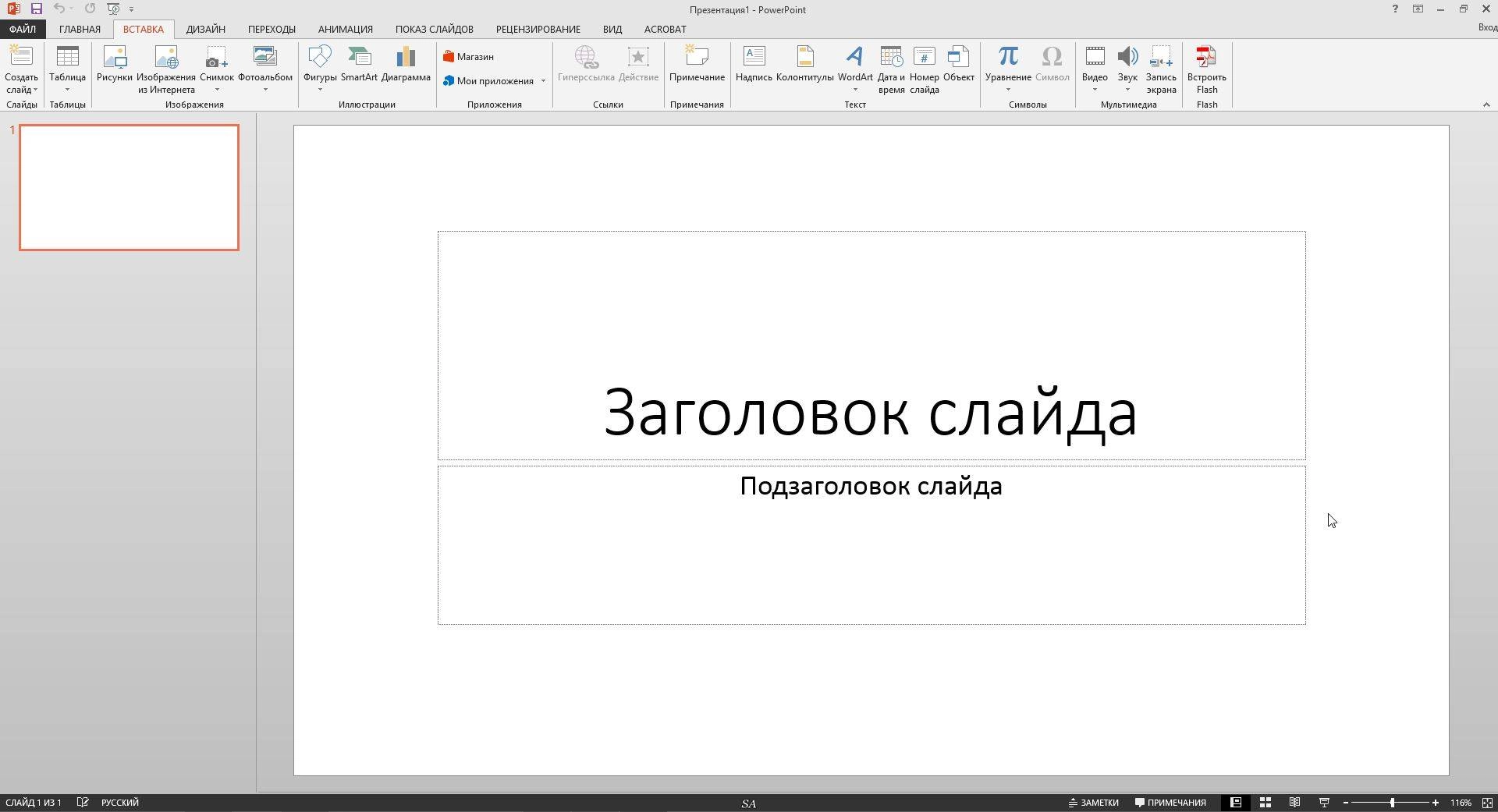Click the 116% zoom level
Viewport: 1498px width, 812px height.
(1461, 803)
